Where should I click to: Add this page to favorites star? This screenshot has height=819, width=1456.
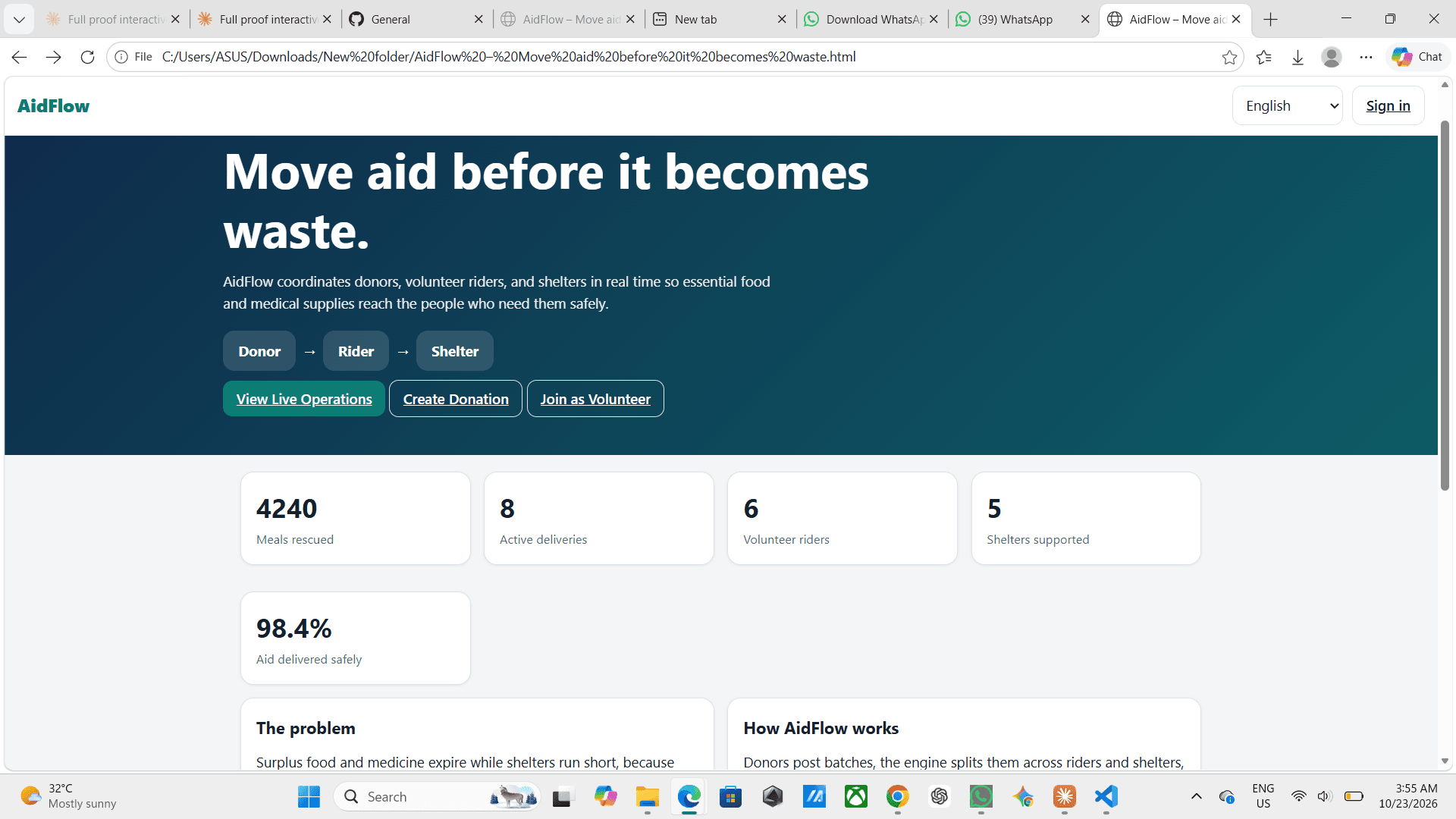1229,57
